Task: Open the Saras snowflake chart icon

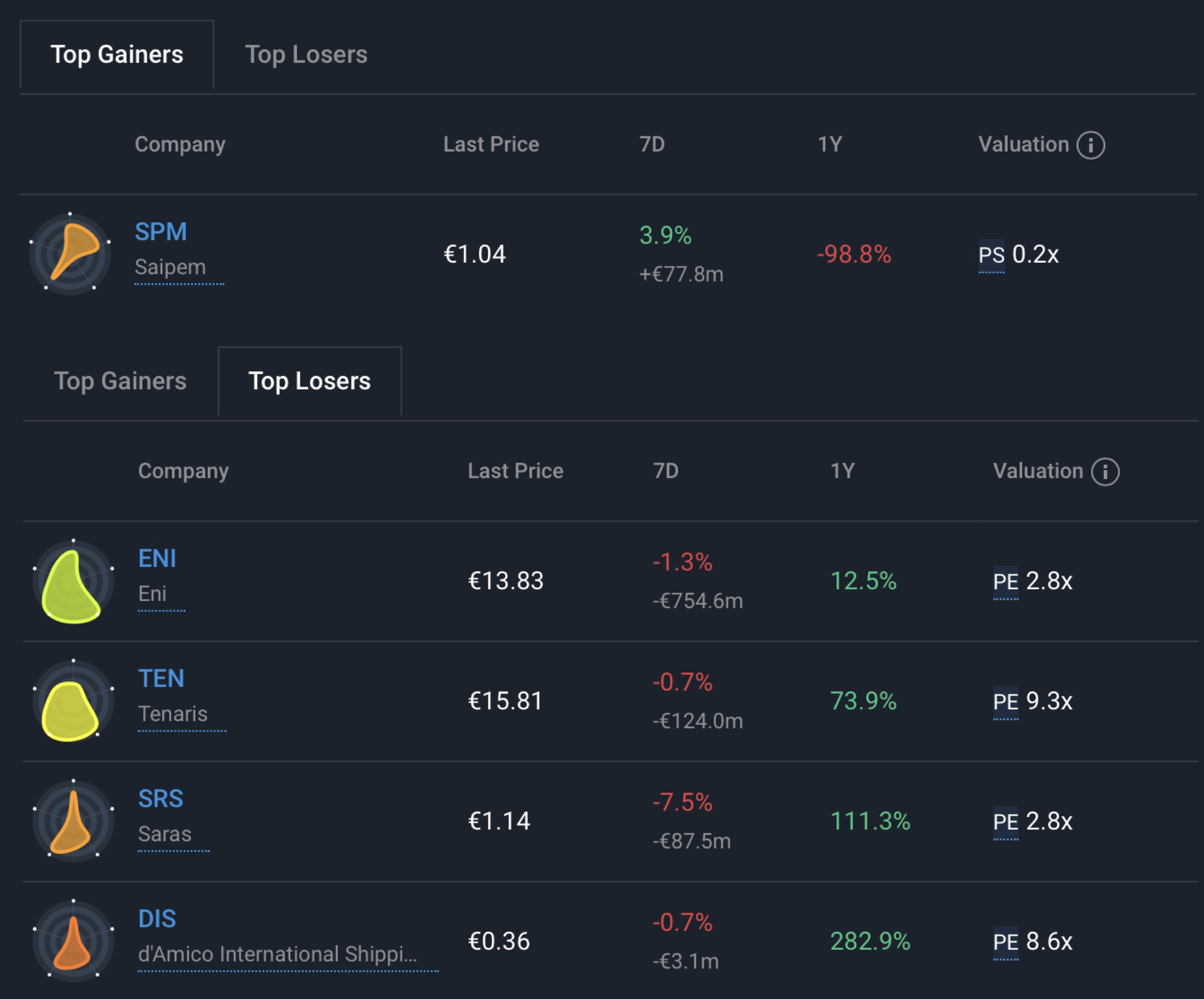Action: (73, 821)
